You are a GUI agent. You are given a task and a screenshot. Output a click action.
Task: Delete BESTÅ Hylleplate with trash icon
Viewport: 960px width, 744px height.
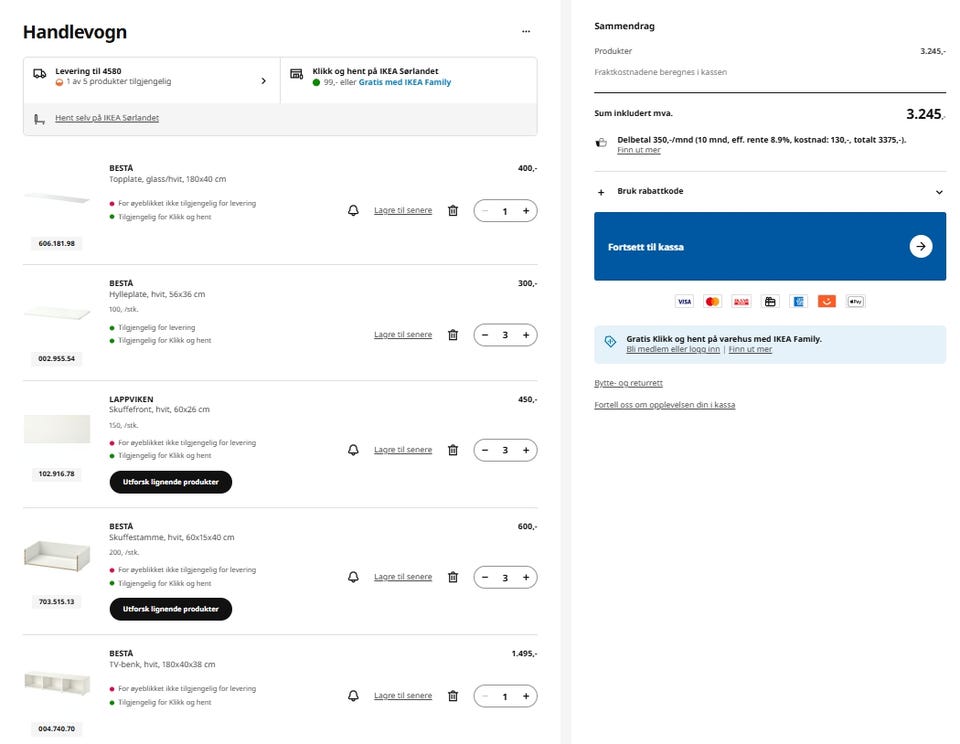point(453,335)
